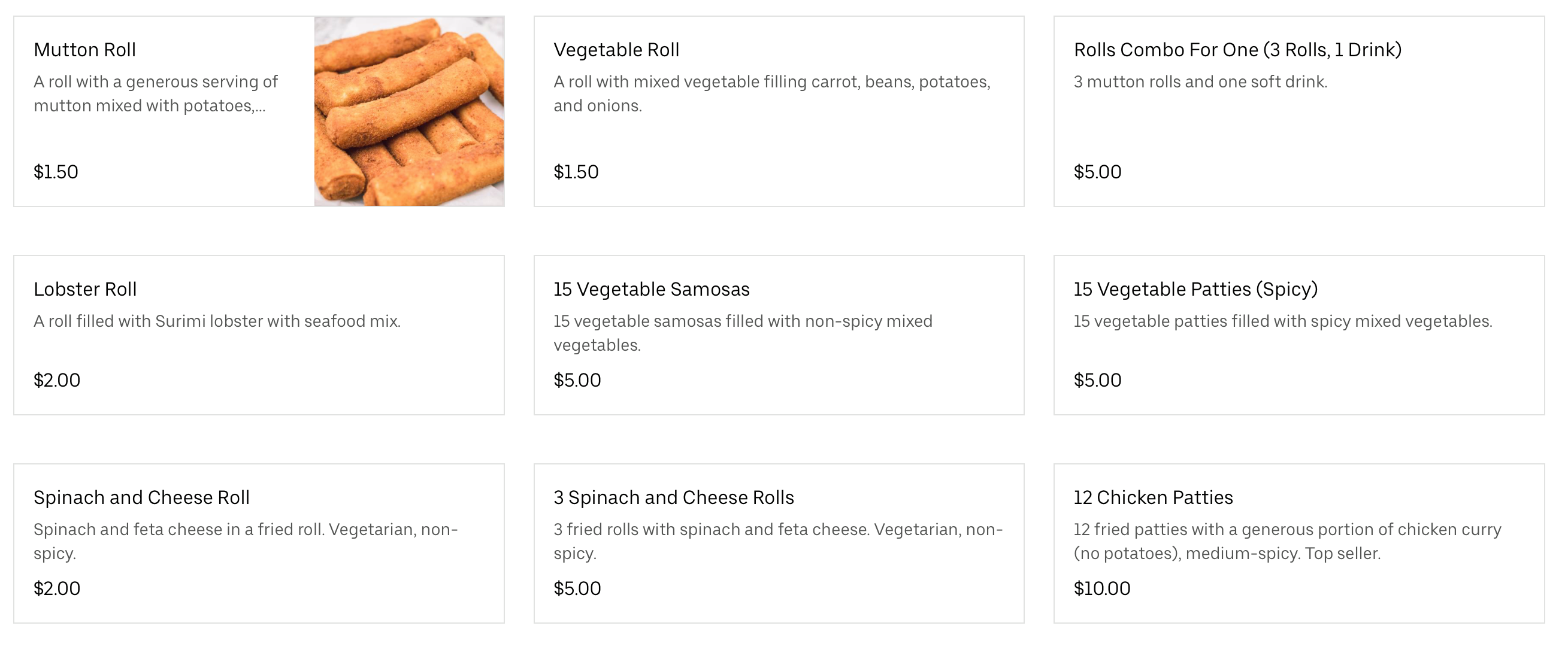Select the Vegetable Roll menu item title

tap(616, 50)
